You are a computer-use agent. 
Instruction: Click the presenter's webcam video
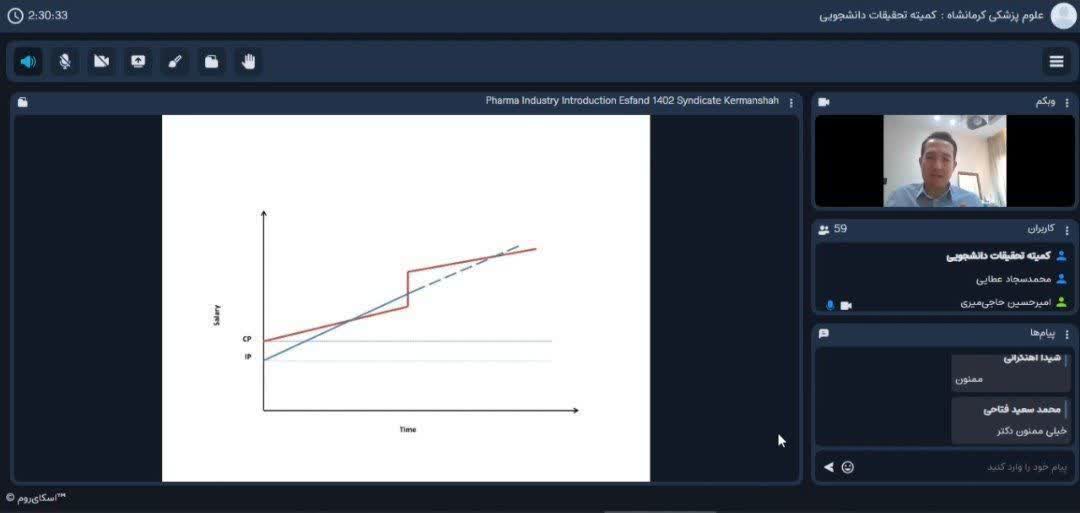tap(944, 161)
